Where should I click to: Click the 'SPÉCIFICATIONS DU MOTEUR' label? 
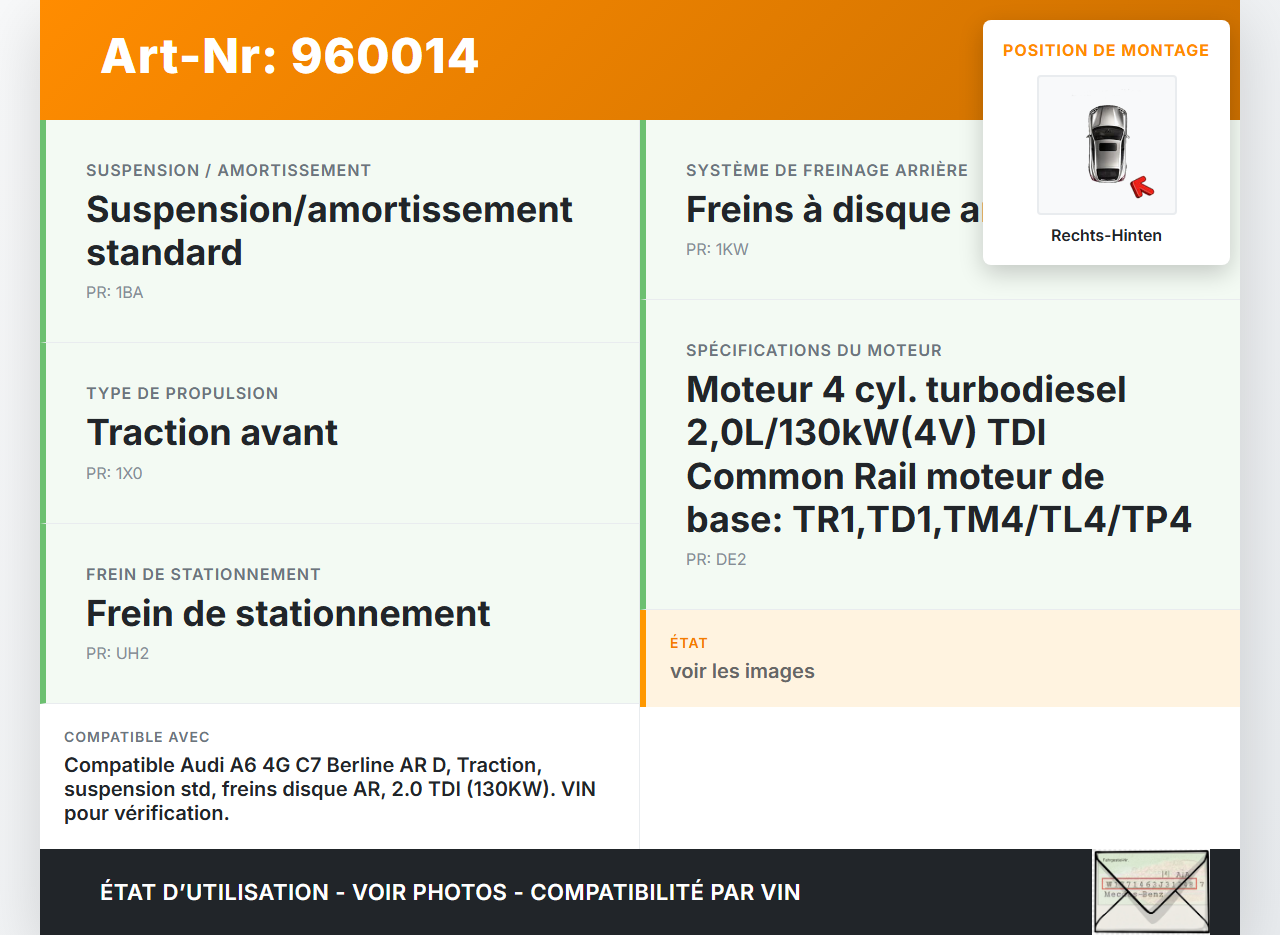(814, 351)
